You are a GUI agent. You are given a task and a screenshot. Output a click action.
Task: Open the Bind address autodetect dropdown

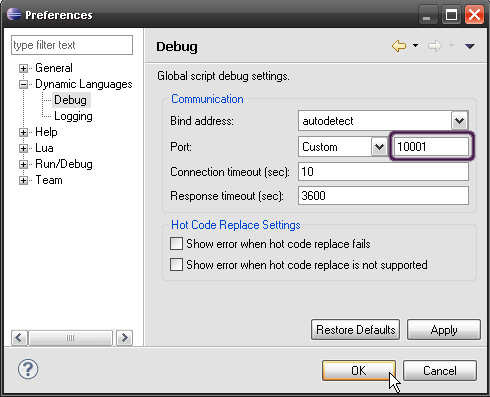[x=460, y=121]
